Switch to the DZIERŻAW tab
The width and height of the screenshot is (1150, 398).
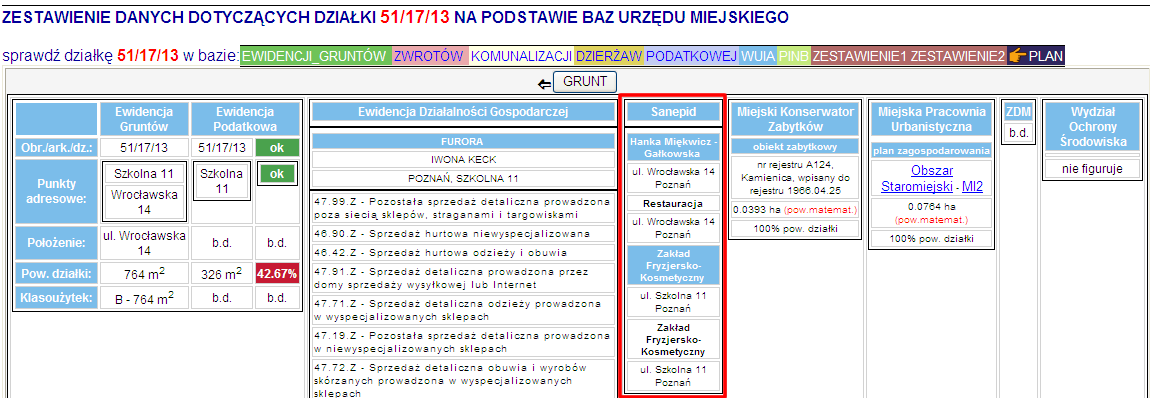point(609,56)
